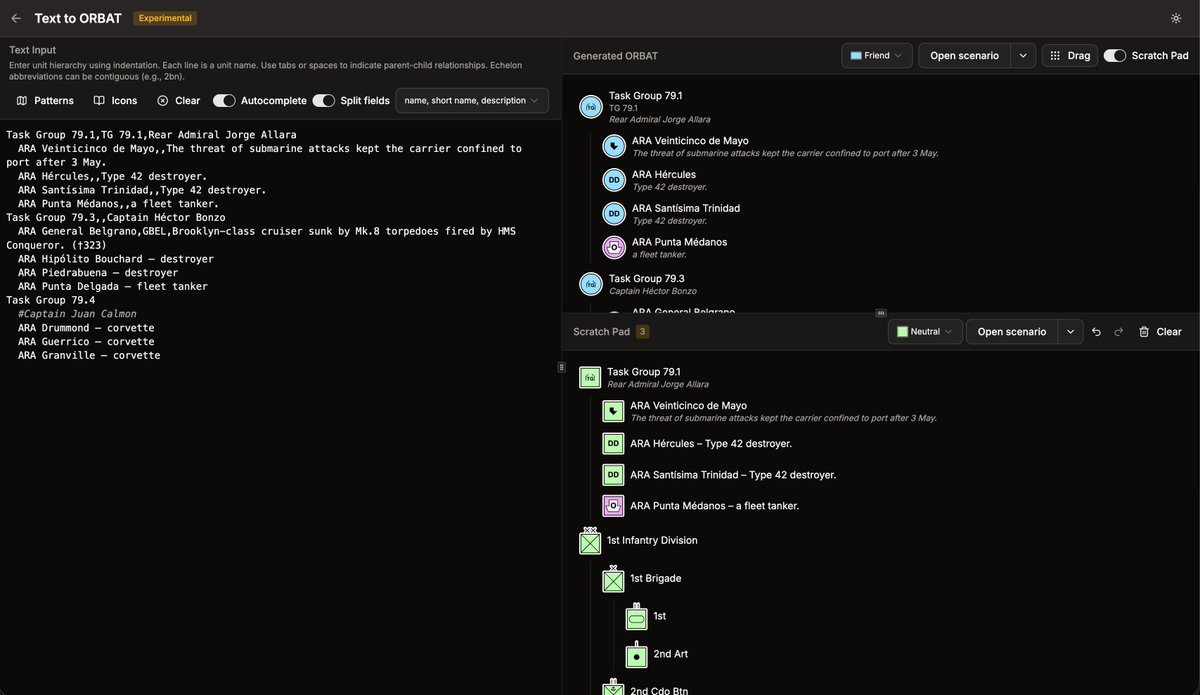
Task: Open the Icons reference
Action: 115,100
